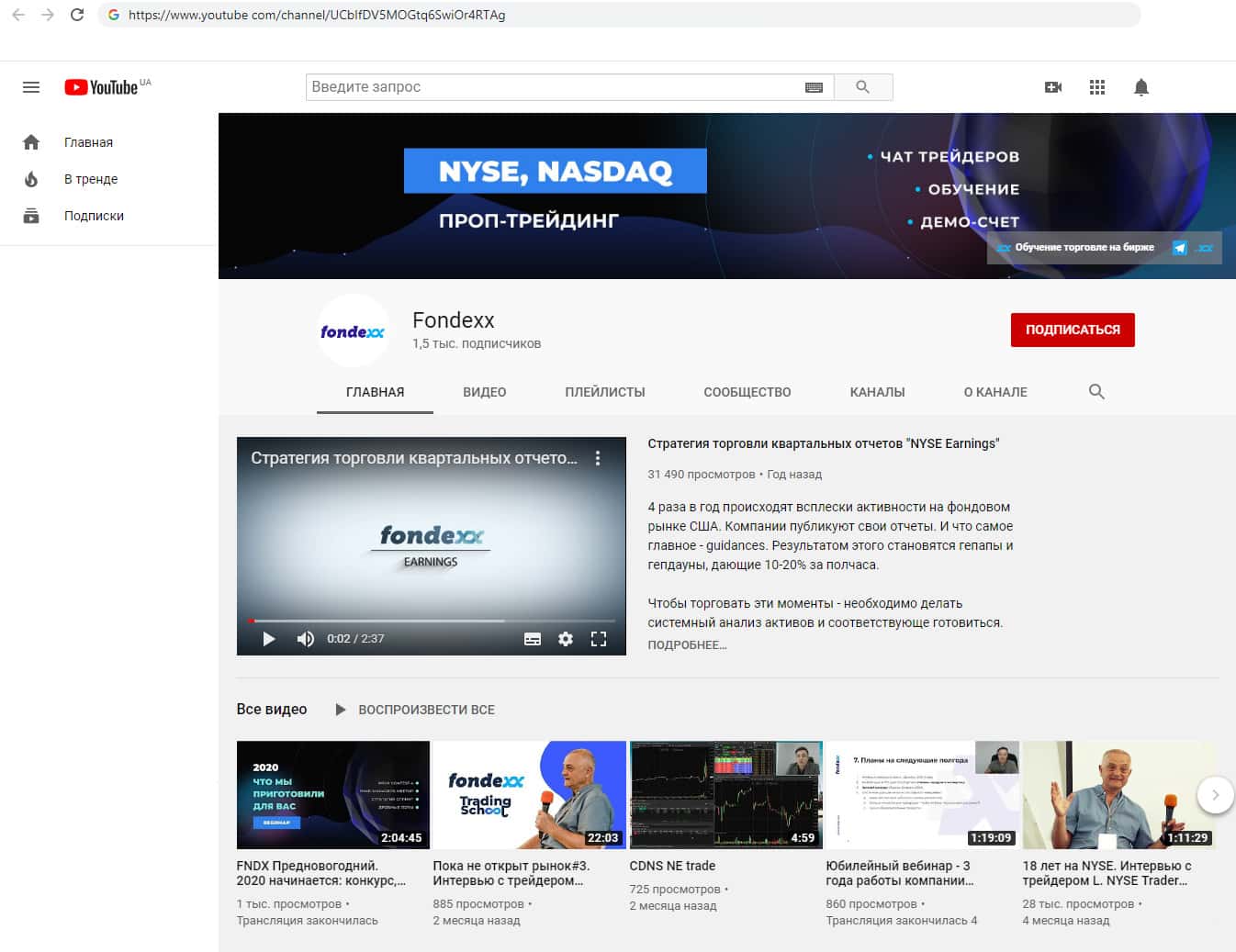The width and height of the screenshot is (1236, 952).
Task: Mute the featured video volume
Action: [x=306, y=639]
